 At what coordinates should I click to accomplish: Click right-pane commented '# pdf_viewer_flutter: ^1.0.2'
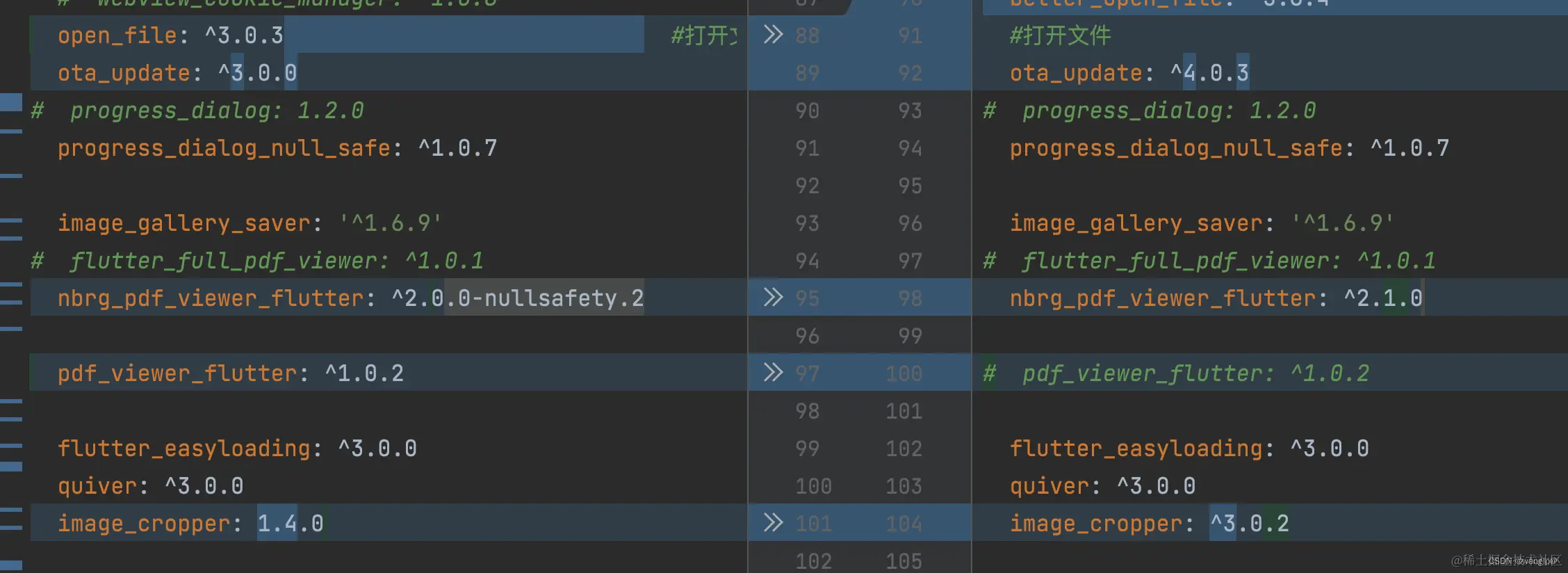click(1176, 373)
